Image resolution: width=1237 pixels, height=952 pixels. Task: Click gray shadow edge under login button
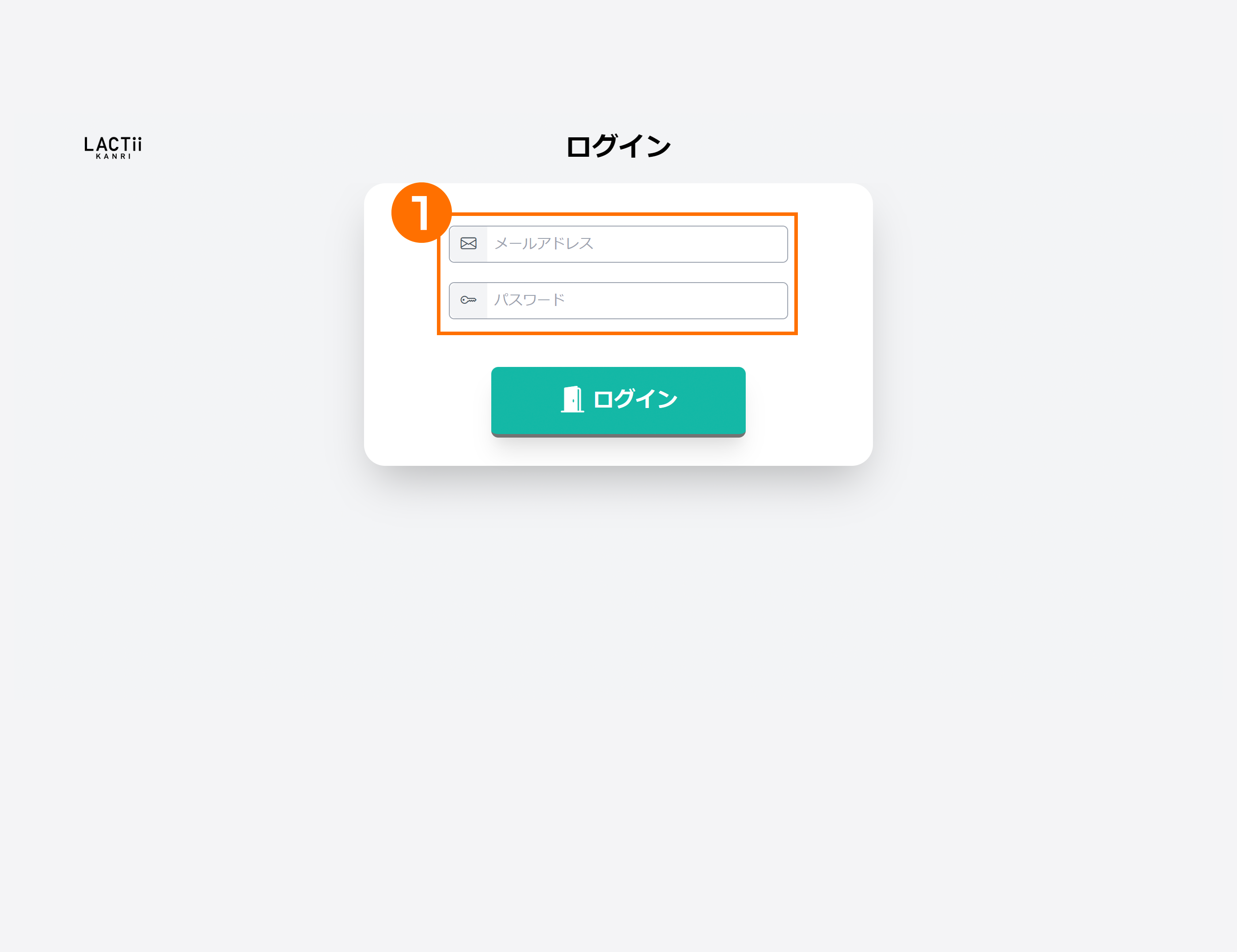coord(618,435)
